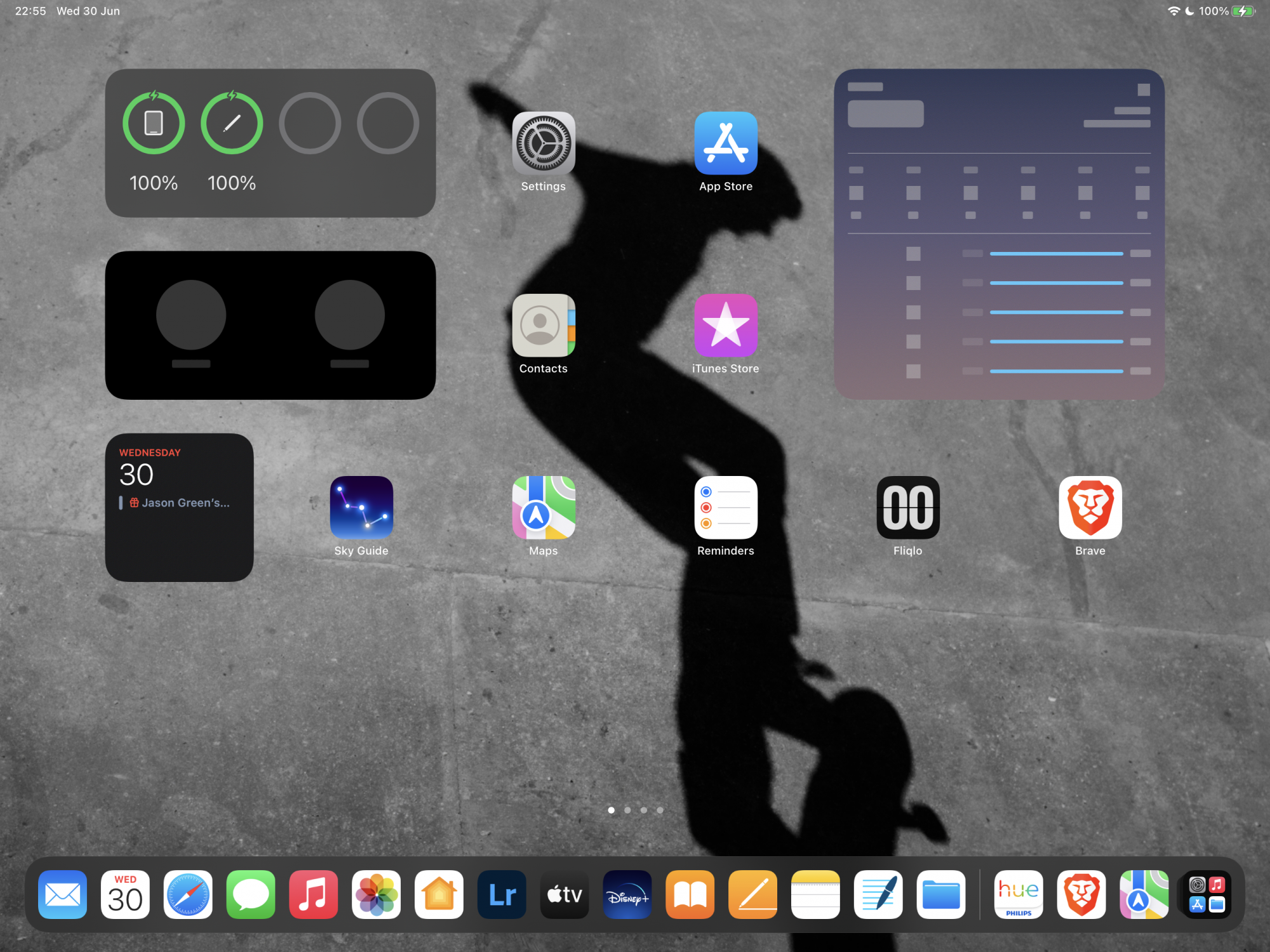Image resolution: width=1270 pixels, height=952 pixels.
Task: Open Disney+ in the dock
Action: (627, 895)
